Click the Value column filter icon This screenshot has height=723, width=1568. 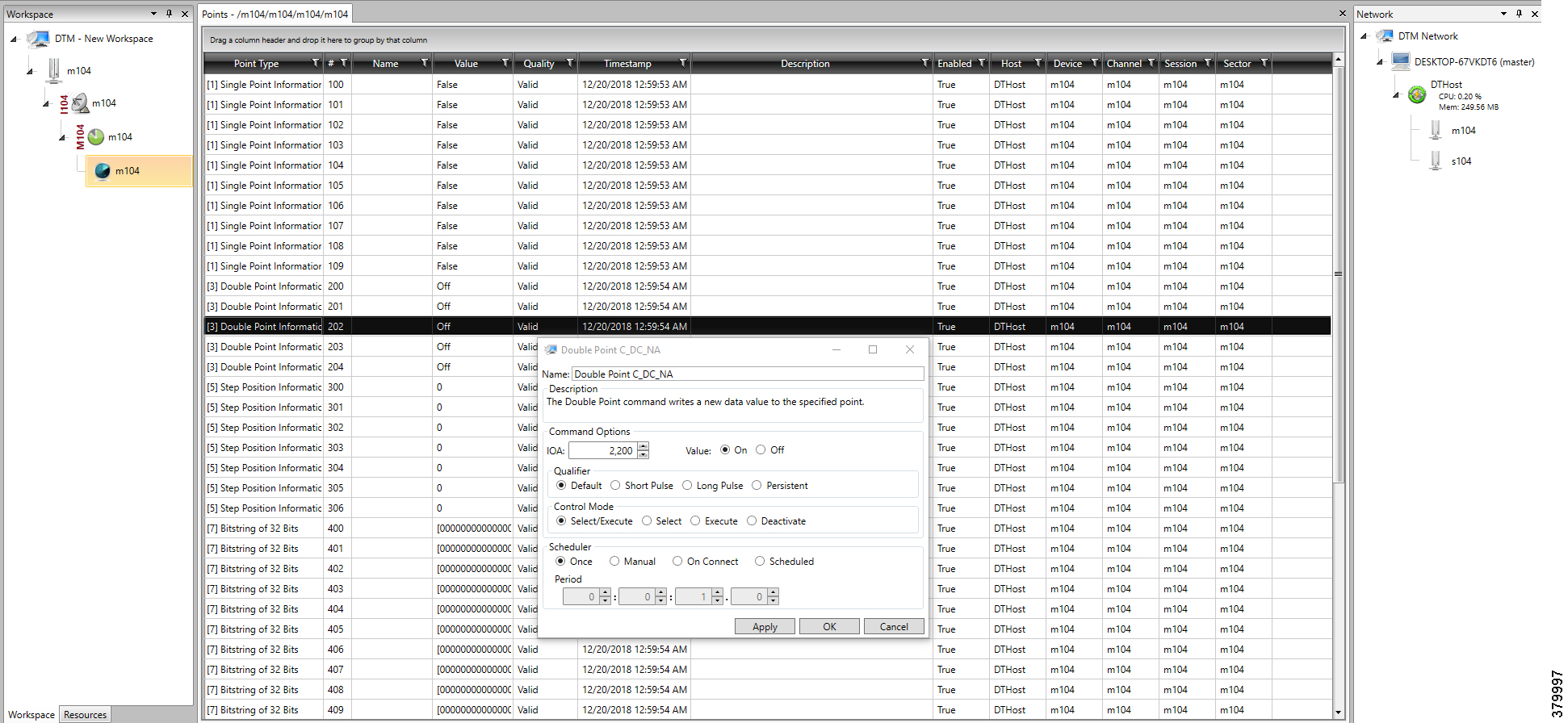click(x=505, y=63)
